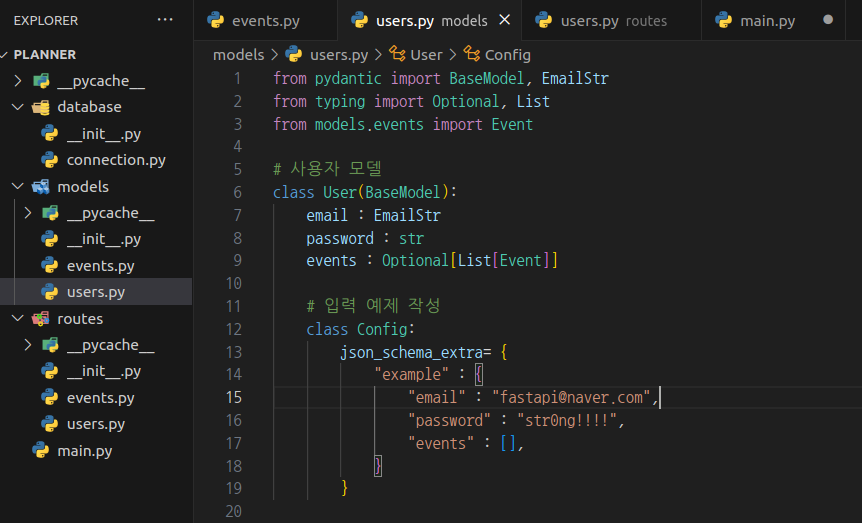This screenshot has width=862, height=523.
Task: Click the database folder icon
Action: click(41, 107)
